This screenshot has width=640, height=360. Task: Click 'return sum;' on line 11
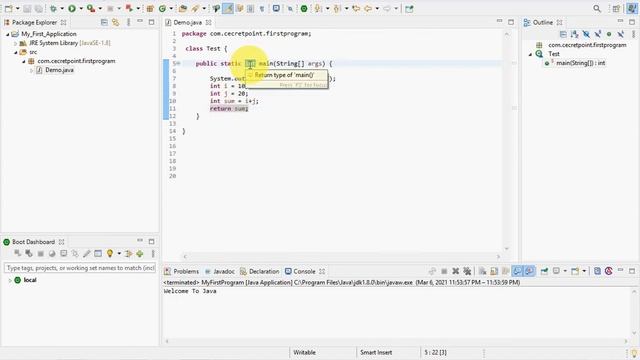(229, 109)
